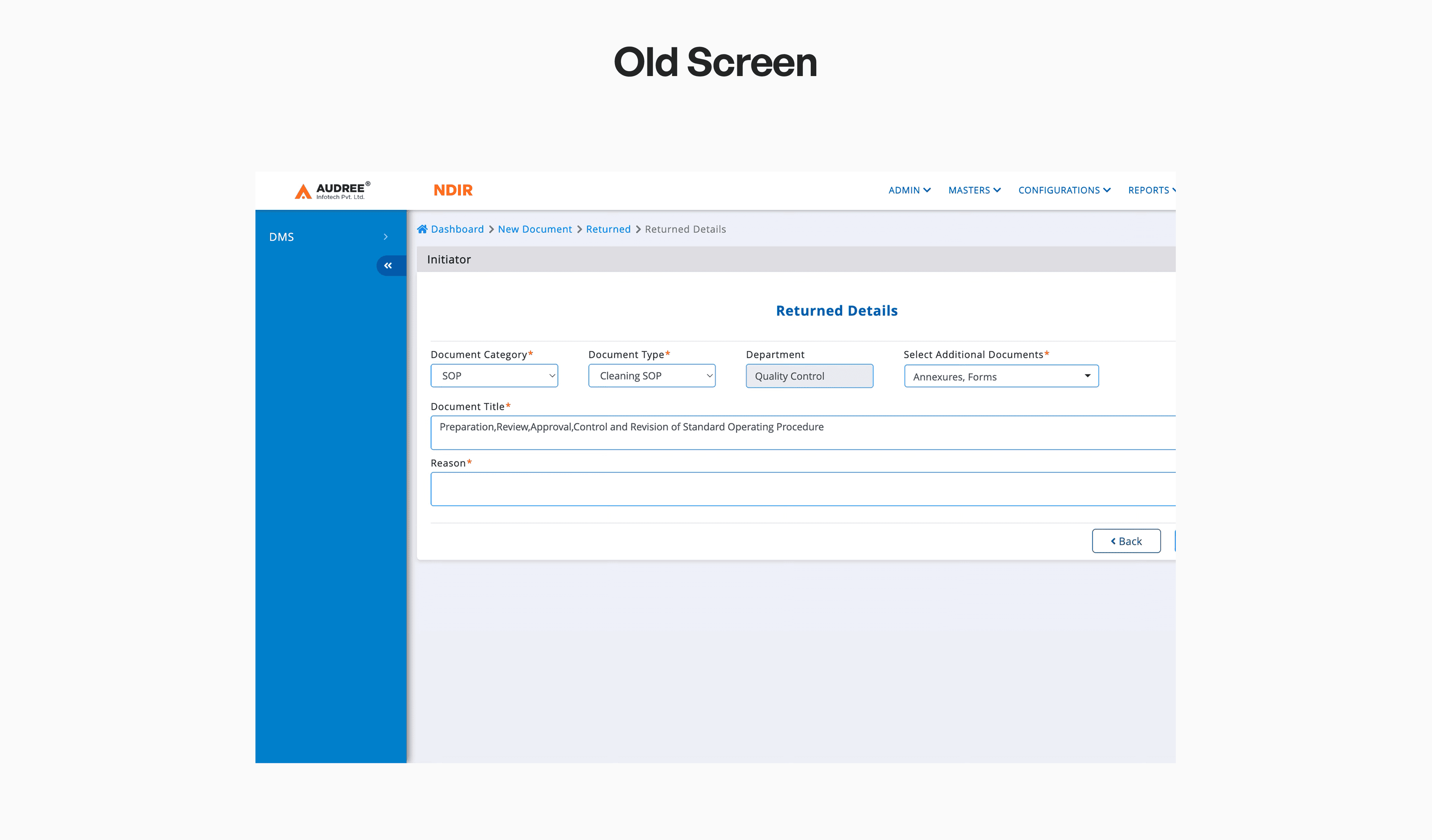
Task: Click the home icon in breadcrumb
Action: click(422, 229)
